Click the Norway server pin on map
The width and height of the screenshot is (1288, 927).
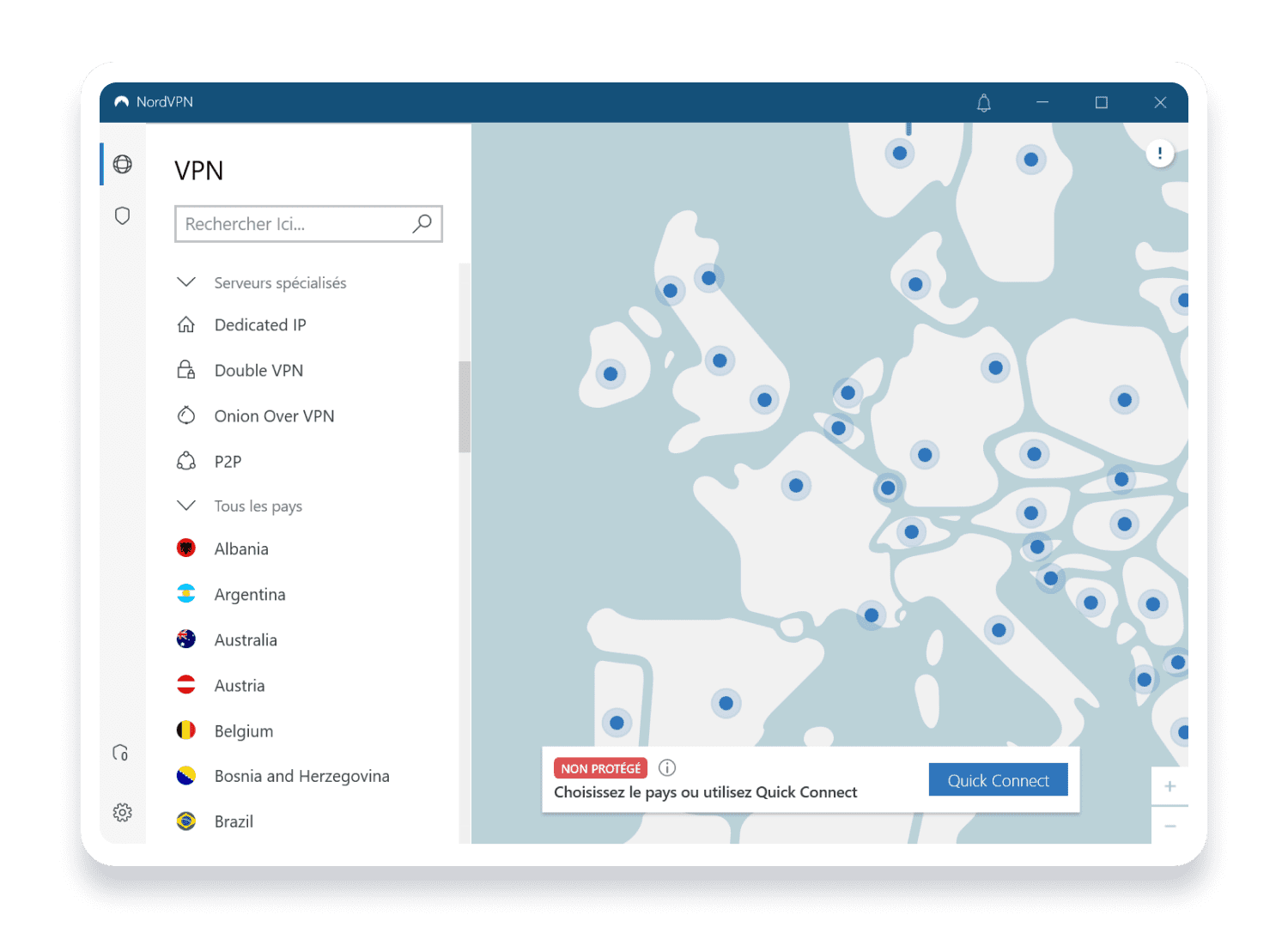pyautogui.click(x=899, y=154)
